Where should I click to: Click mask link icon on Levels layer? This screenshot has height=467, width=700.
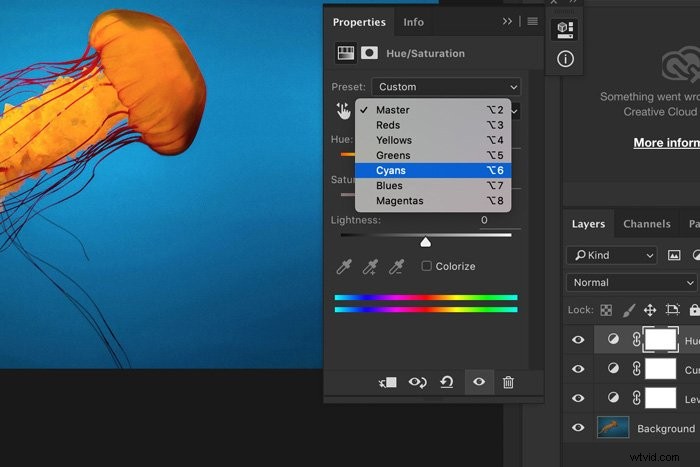(x=636, y=398)
